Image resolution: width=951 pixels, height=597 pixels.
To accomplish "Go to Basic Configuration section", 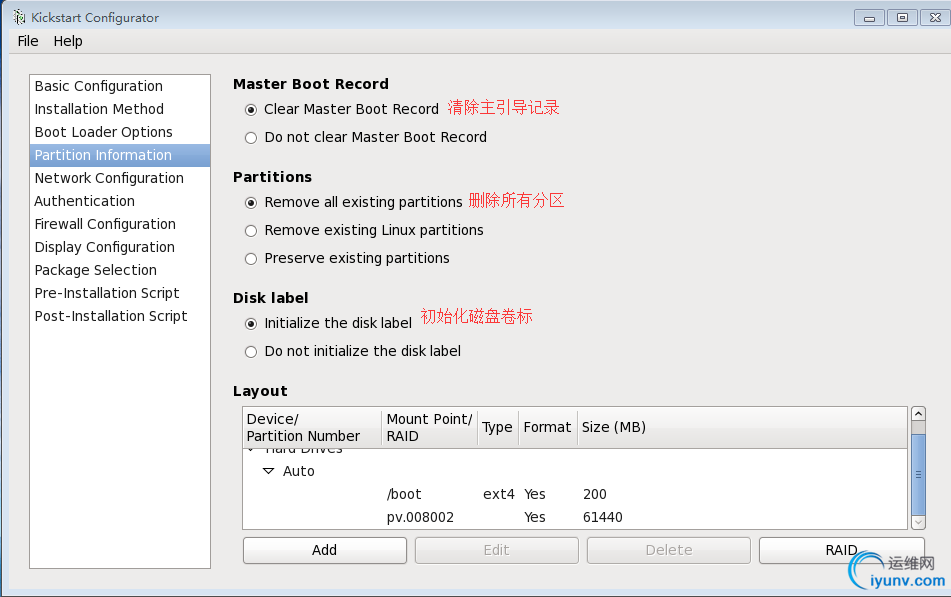I will 120,86.
